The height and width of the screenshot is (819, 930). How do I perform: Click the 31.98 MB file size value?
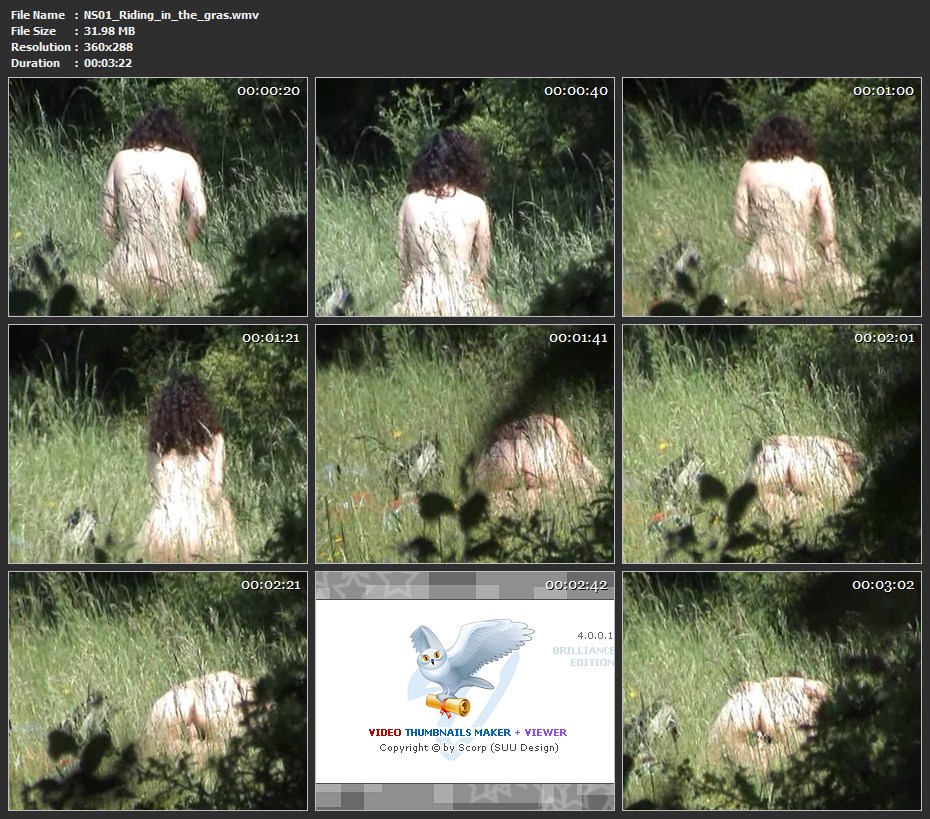tap(109, 31)
